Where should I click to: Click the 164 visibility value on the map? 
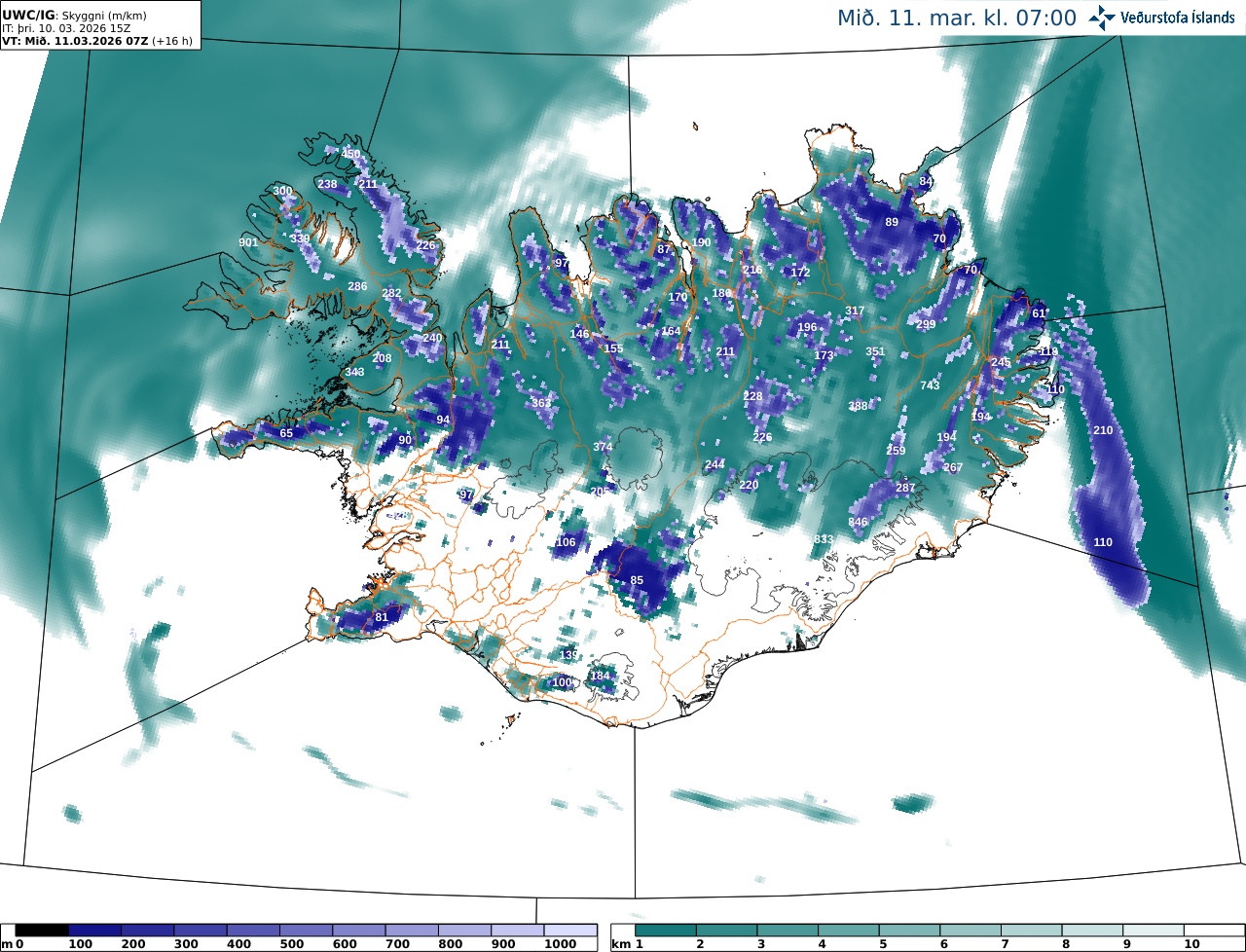click(671, 331)
